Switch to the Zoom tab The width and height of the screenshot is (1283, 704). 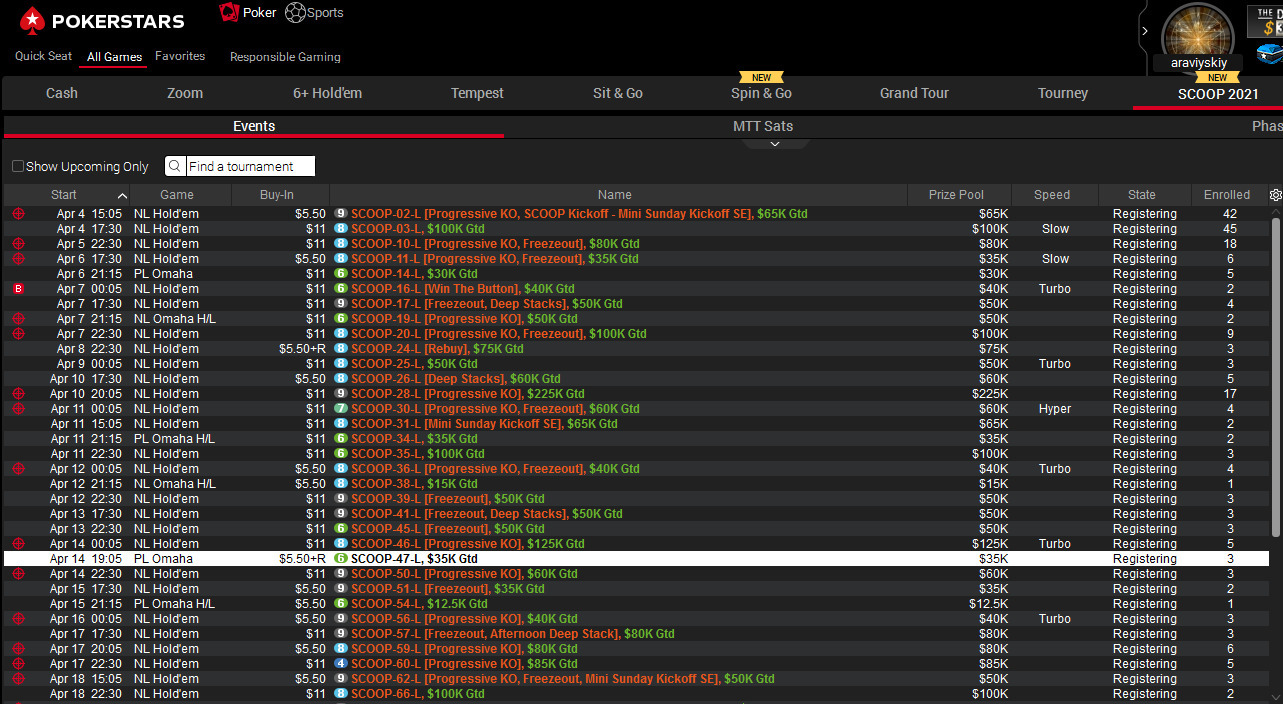tap(185, 93)
